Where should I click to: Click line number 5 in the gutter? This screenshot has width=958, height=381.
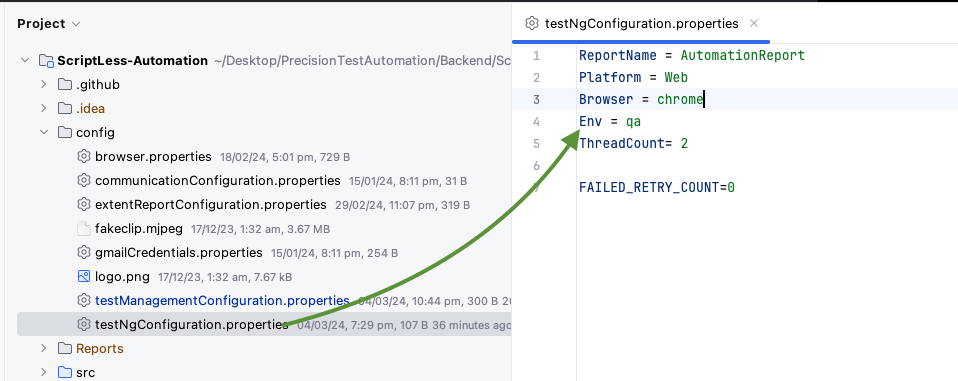click(x=536, y=143)
